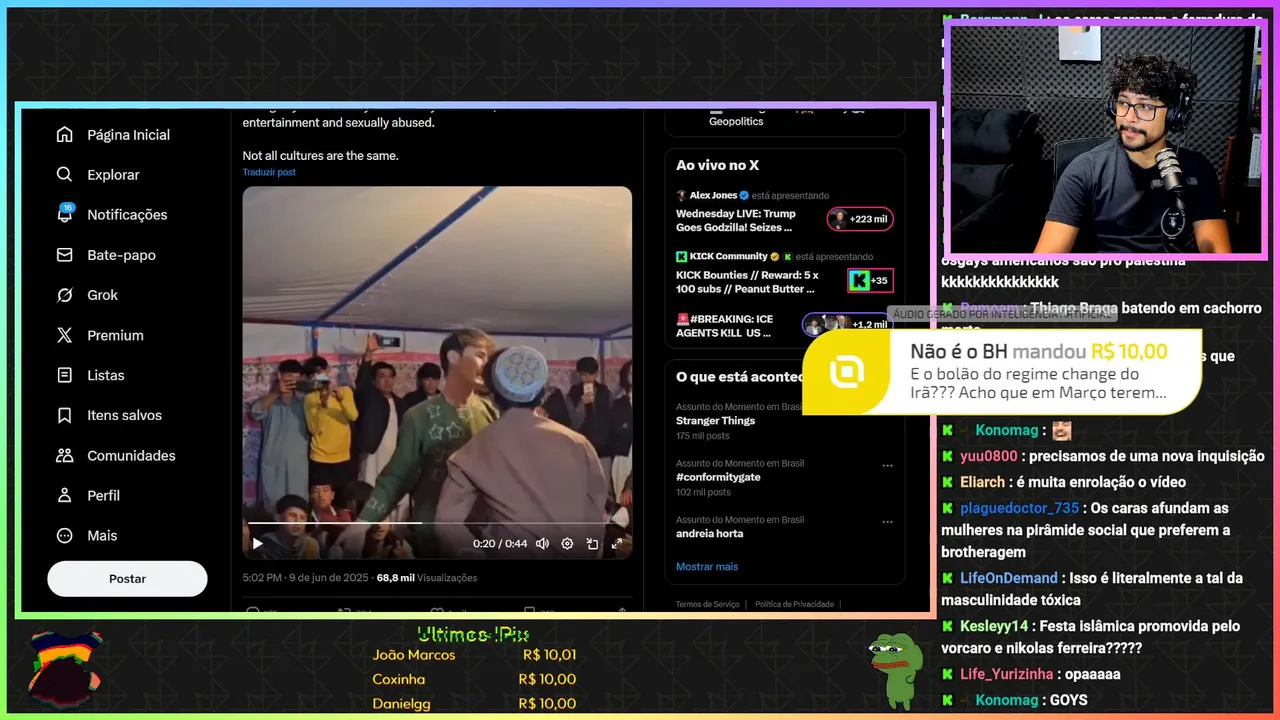The height and width of the screenshot is (720, 1280).
Task: Click chat username Eliarch
Action: click(x=982, y=482)
